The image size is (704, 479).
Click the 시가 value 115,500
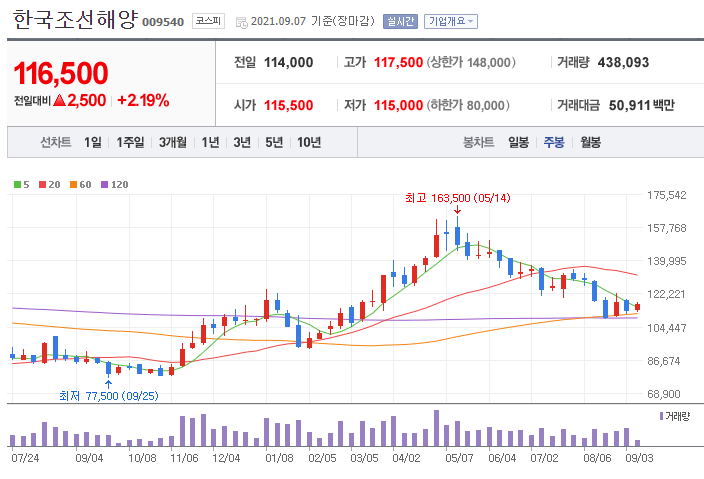coord(288,105)
